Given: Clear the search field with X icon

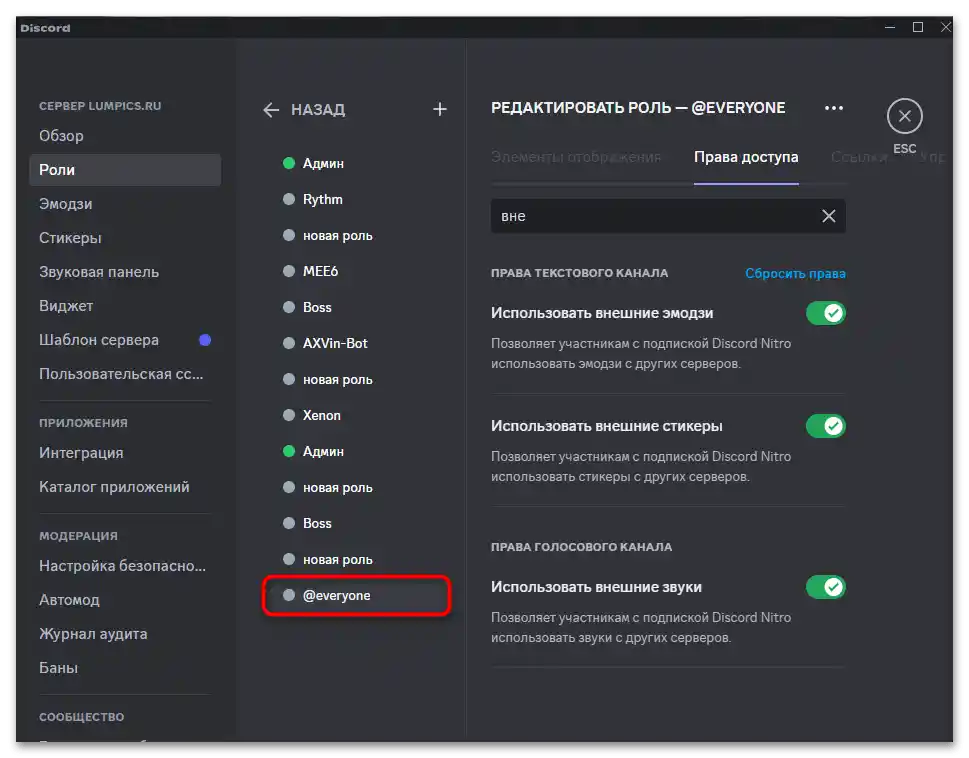Looking at the screenshot, I should tap(828, 216).
